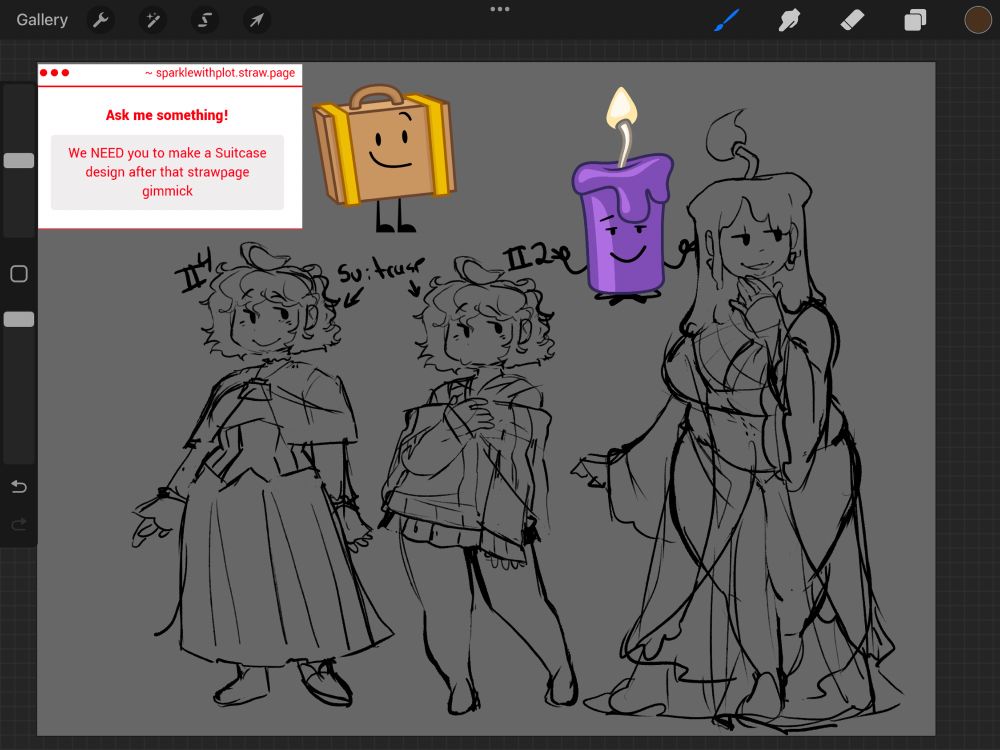Tap the three-dot menu at top center
Image resolution: width=1000 pixels, height=750 pixels.
500,9
